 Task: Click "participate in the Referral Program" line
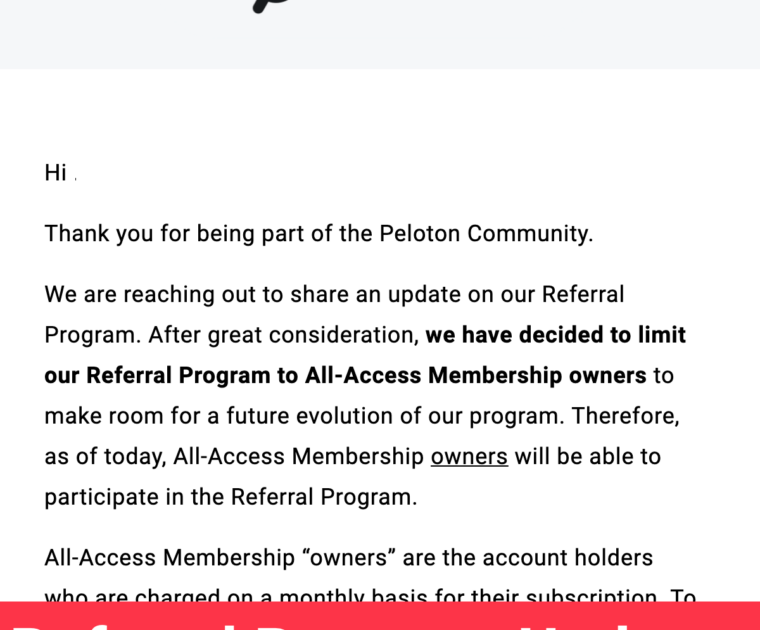click(230, 497)
